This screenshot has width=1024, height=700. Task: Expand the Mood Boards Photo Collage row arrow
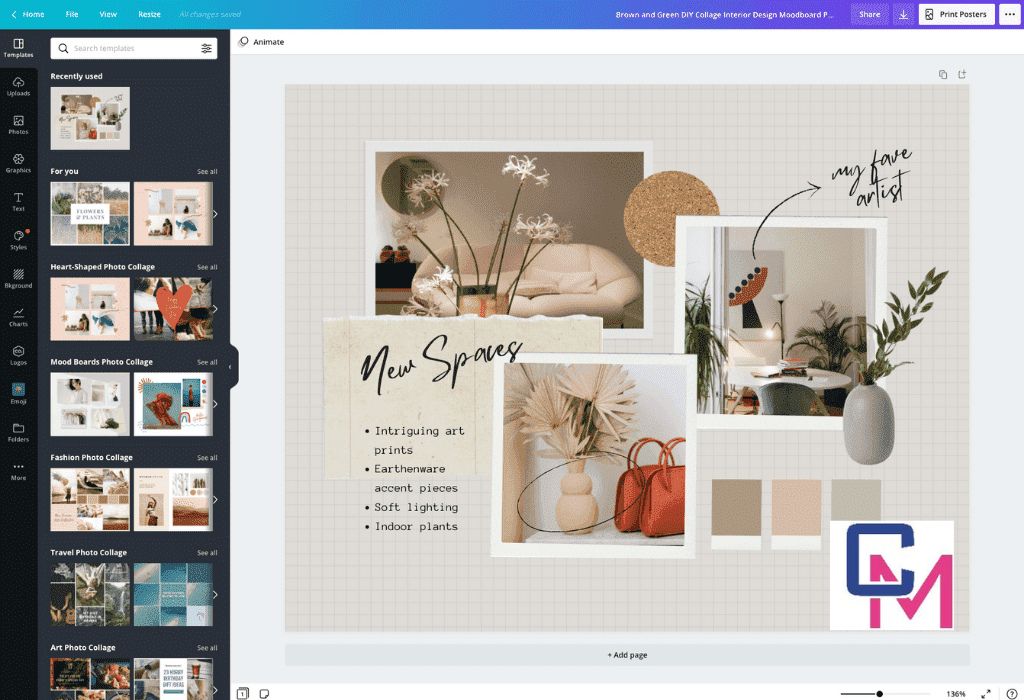tap(214, 404)
